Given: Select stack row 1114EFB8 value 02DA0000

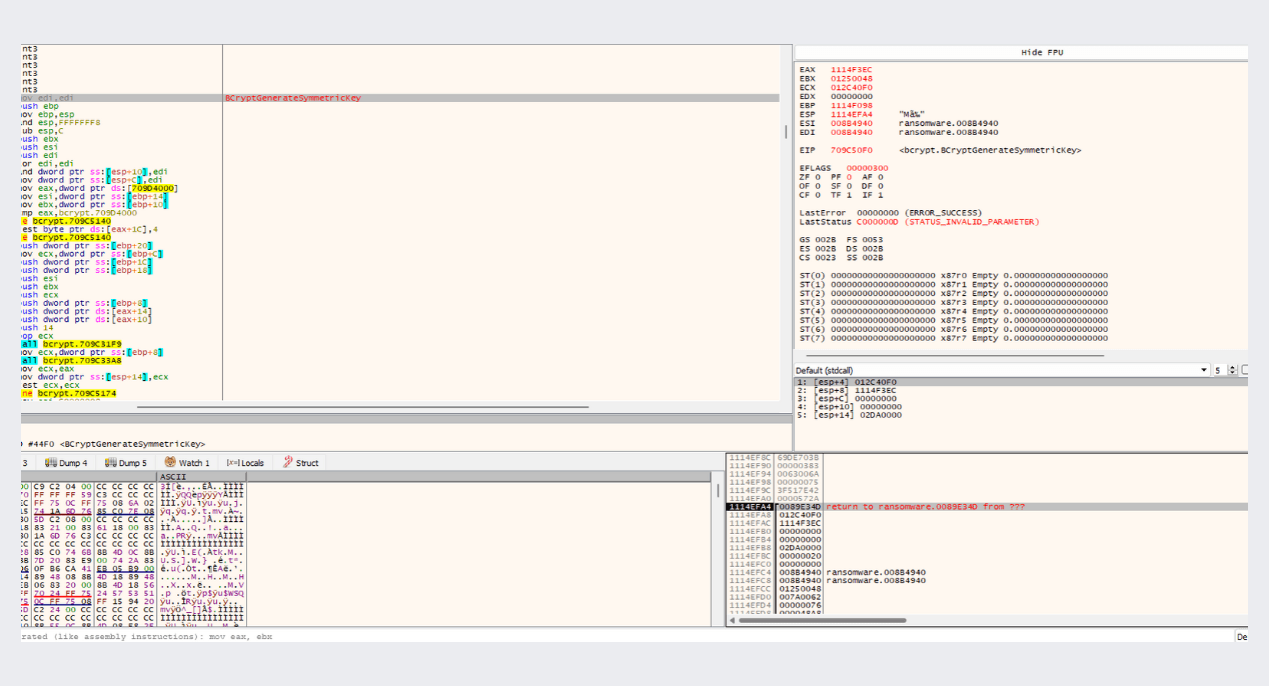Looking at the screenshot, I should [986, 548].
